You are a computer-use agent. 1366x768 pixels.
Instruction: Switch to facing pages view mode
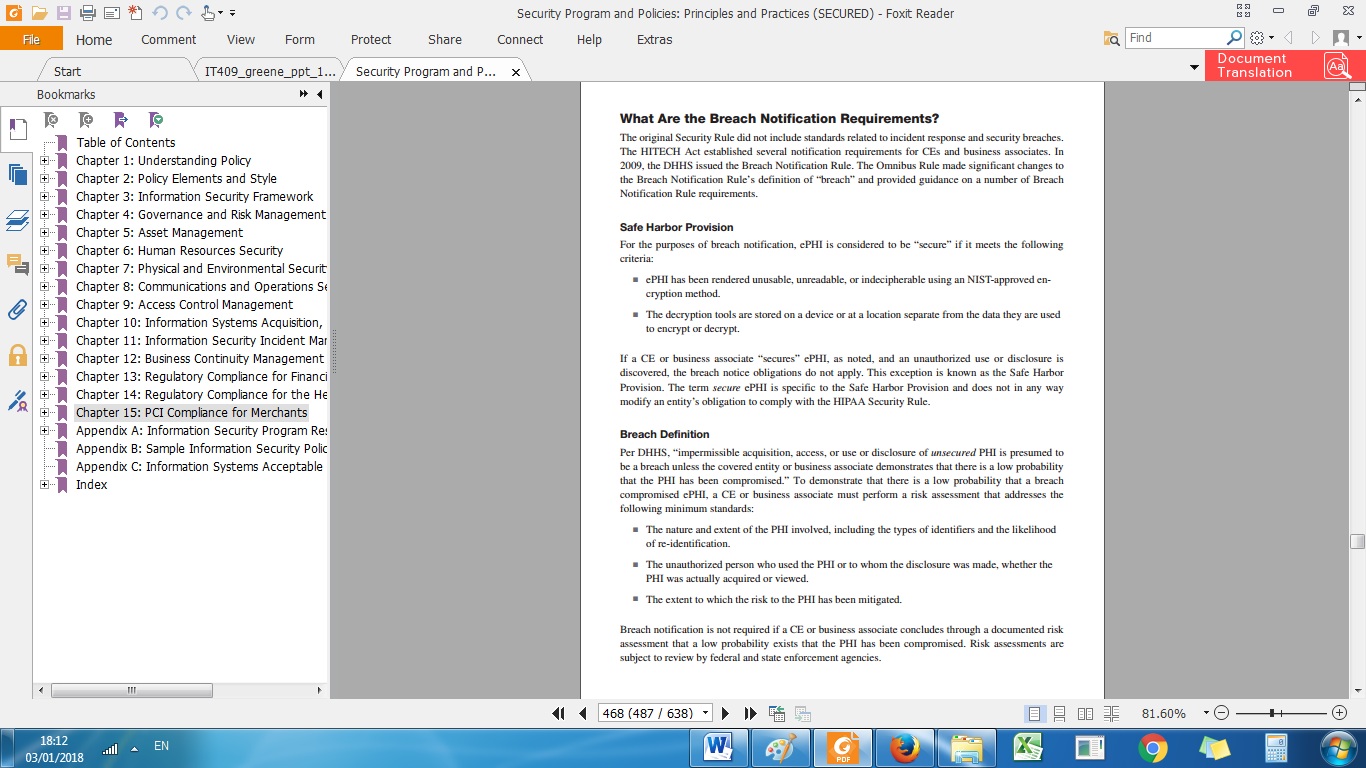click(1085, 713)
